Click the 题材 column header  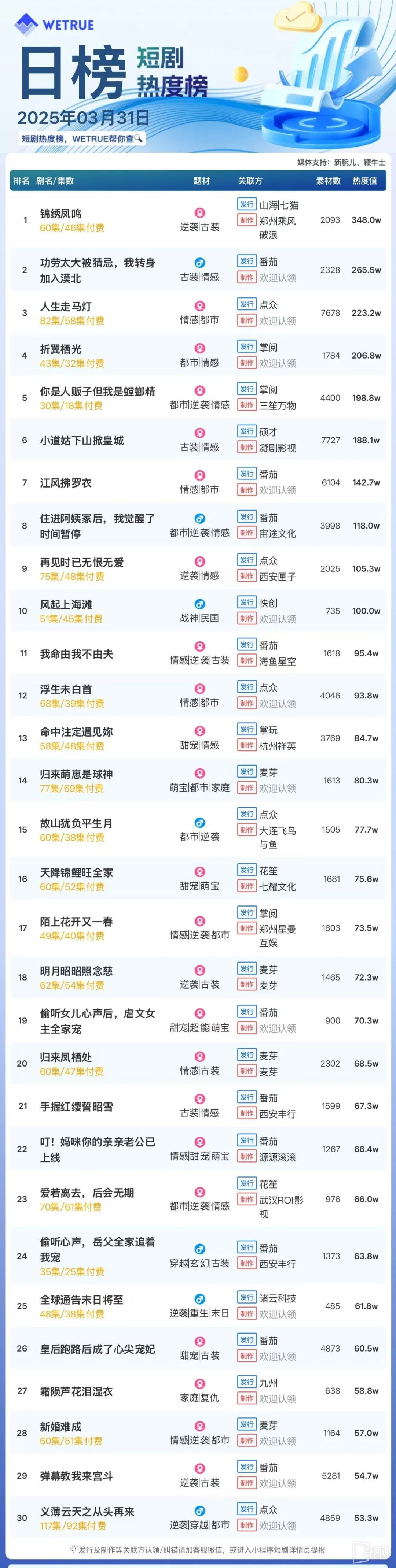click(202, 181)
